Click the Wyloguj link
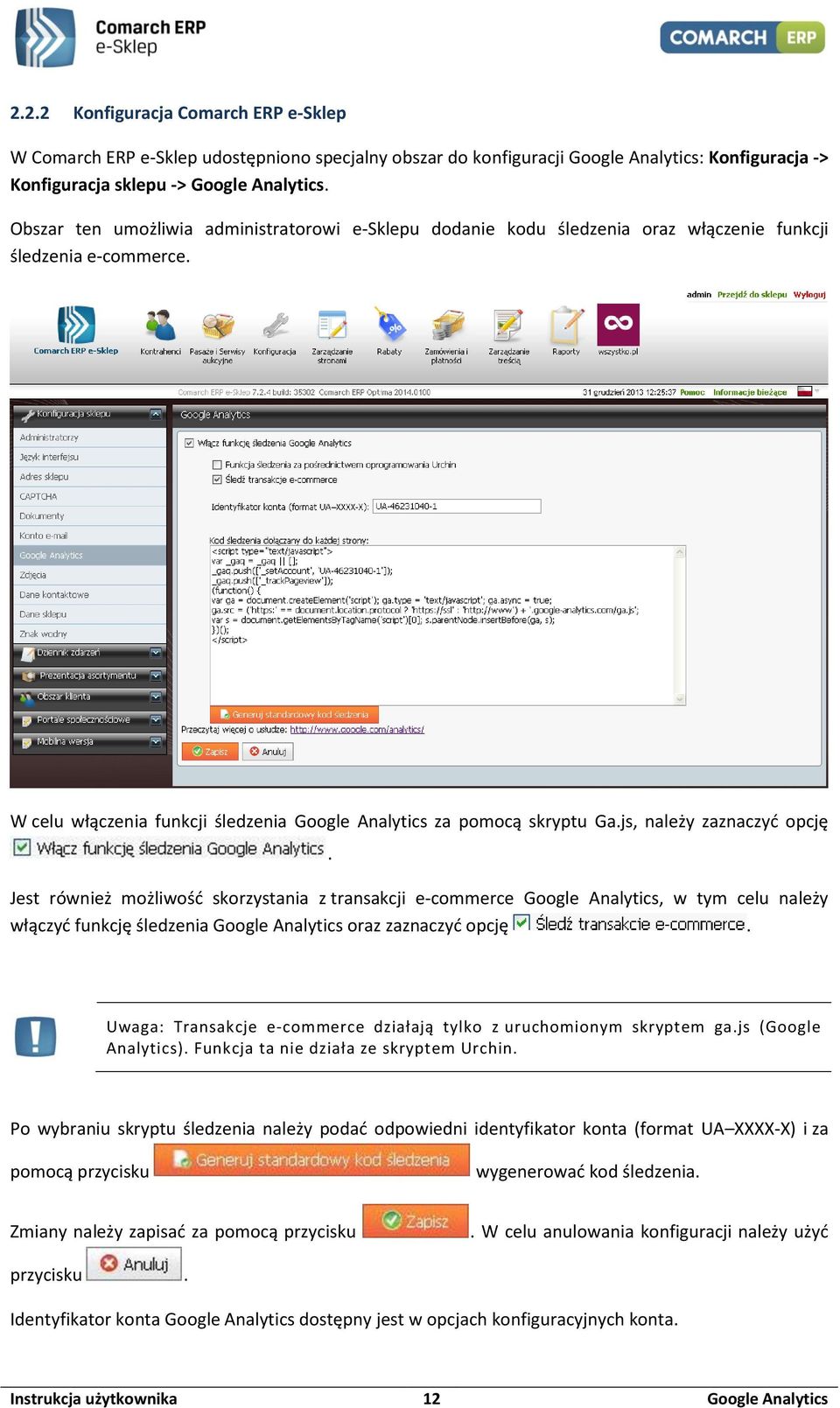The height and width of the screenshot is (1408, 840). 809,295
